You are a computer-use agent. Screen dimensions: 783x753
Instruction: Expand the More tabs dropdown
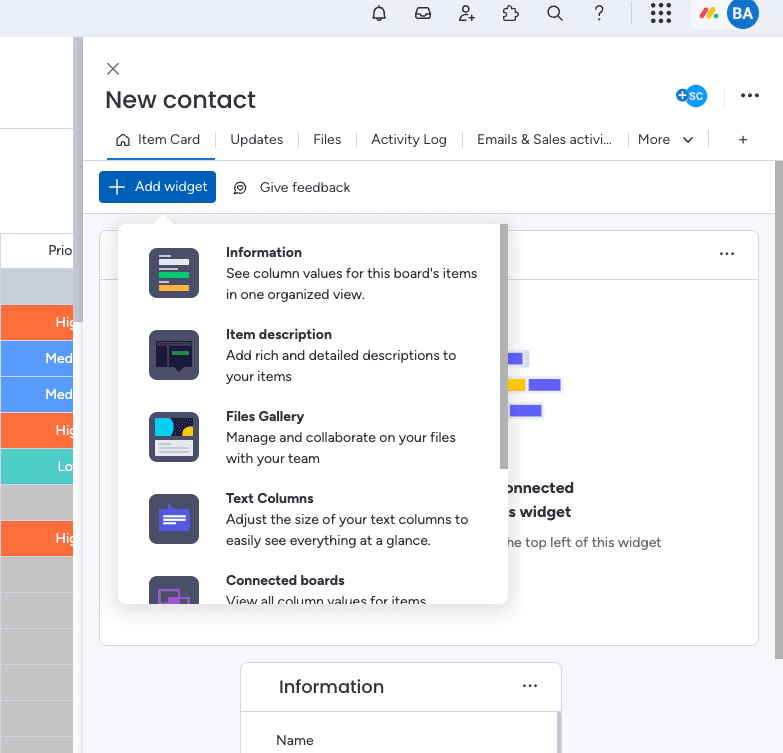pos(666,140)
